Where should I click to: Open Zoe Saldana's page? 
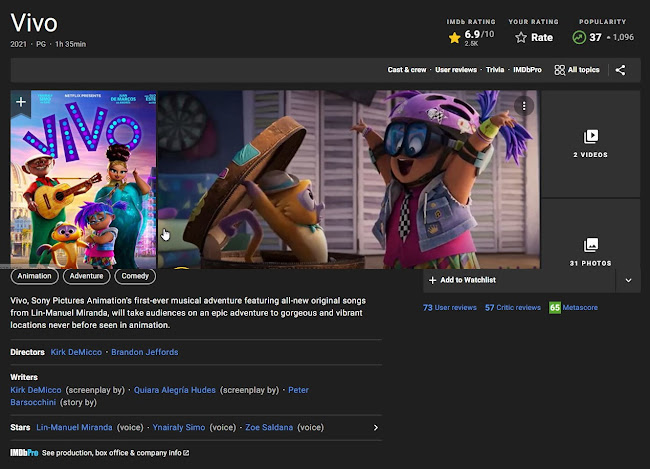pyautogui.click(x=269, y=428)
